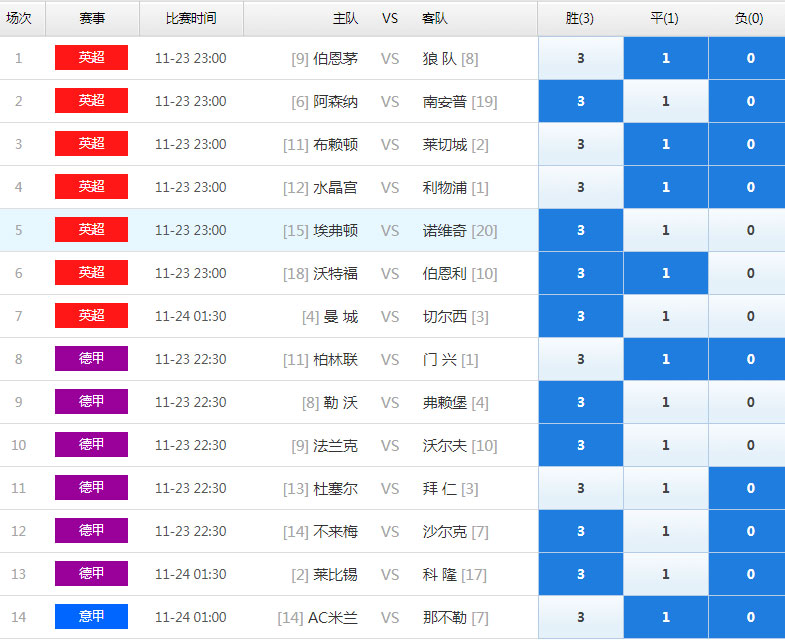This screenshot has height=640, width=785.
Task: Toggle draw (1) for 曼城 vs 切尔西
Action: 666,316
